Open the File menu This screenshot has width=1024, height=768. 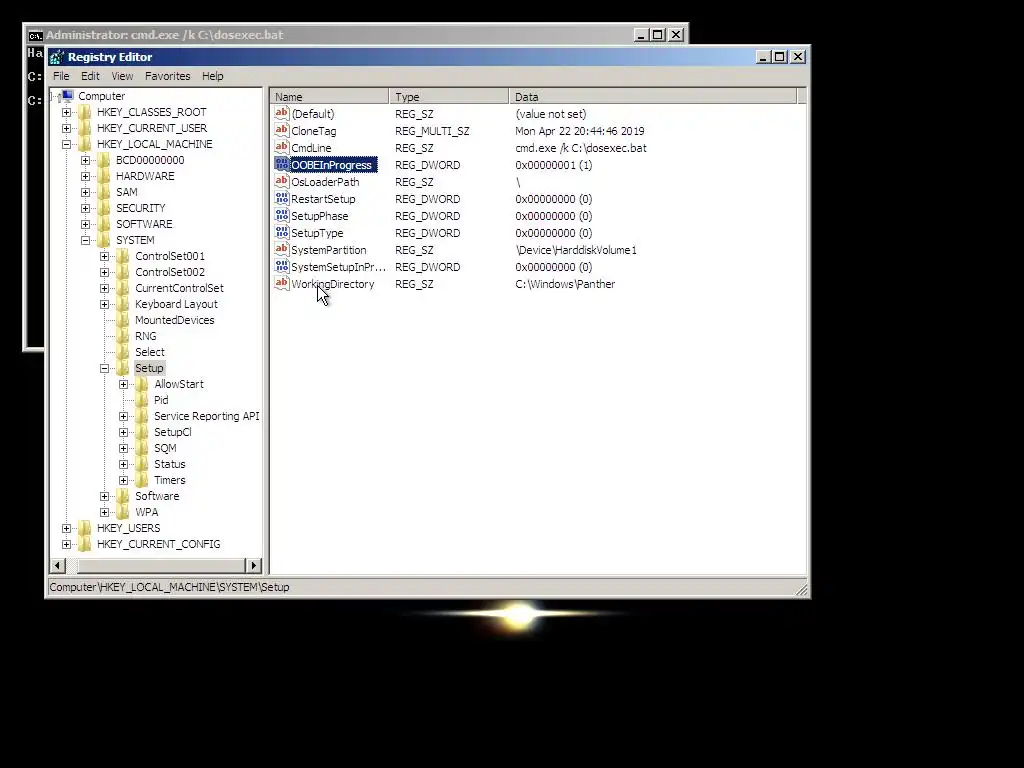[61, 76]
